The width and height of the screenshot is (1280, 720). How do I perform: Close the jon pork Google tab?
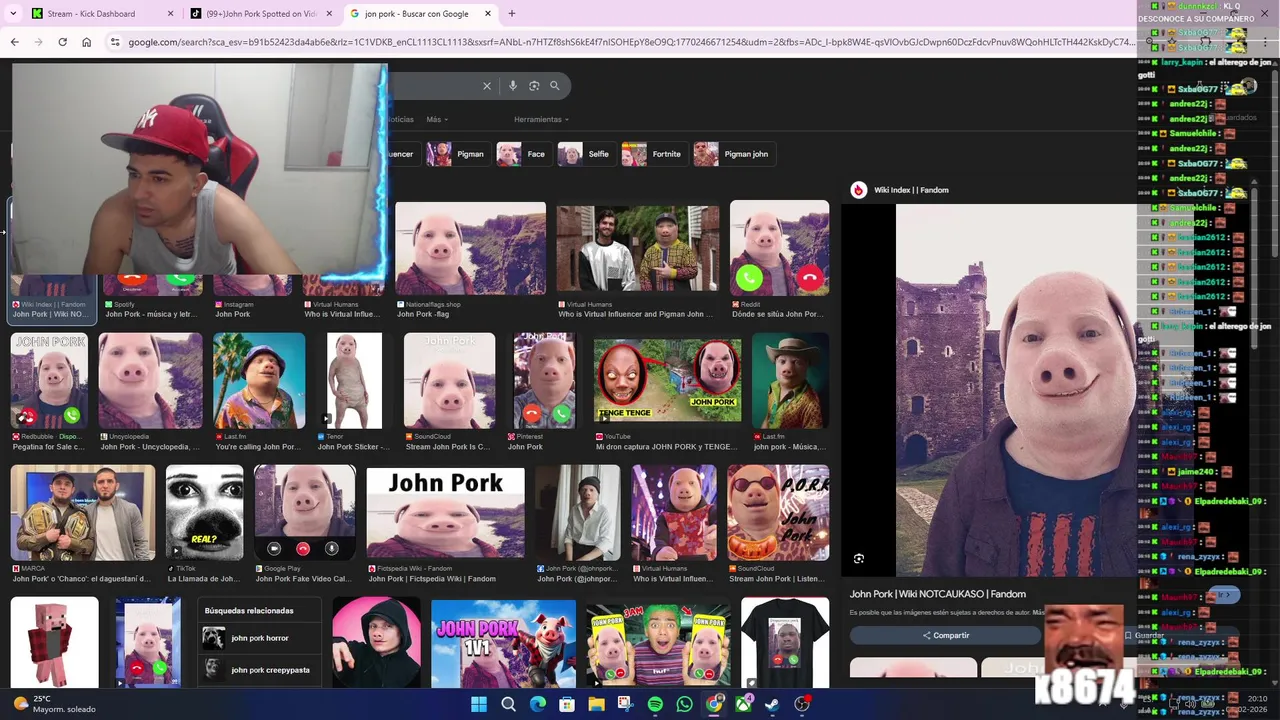(x=488, y=14)
